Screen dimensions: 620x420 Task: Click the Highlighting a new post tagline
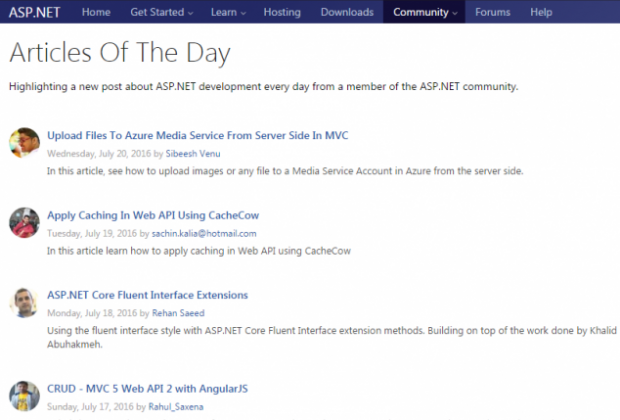point(263,87)
